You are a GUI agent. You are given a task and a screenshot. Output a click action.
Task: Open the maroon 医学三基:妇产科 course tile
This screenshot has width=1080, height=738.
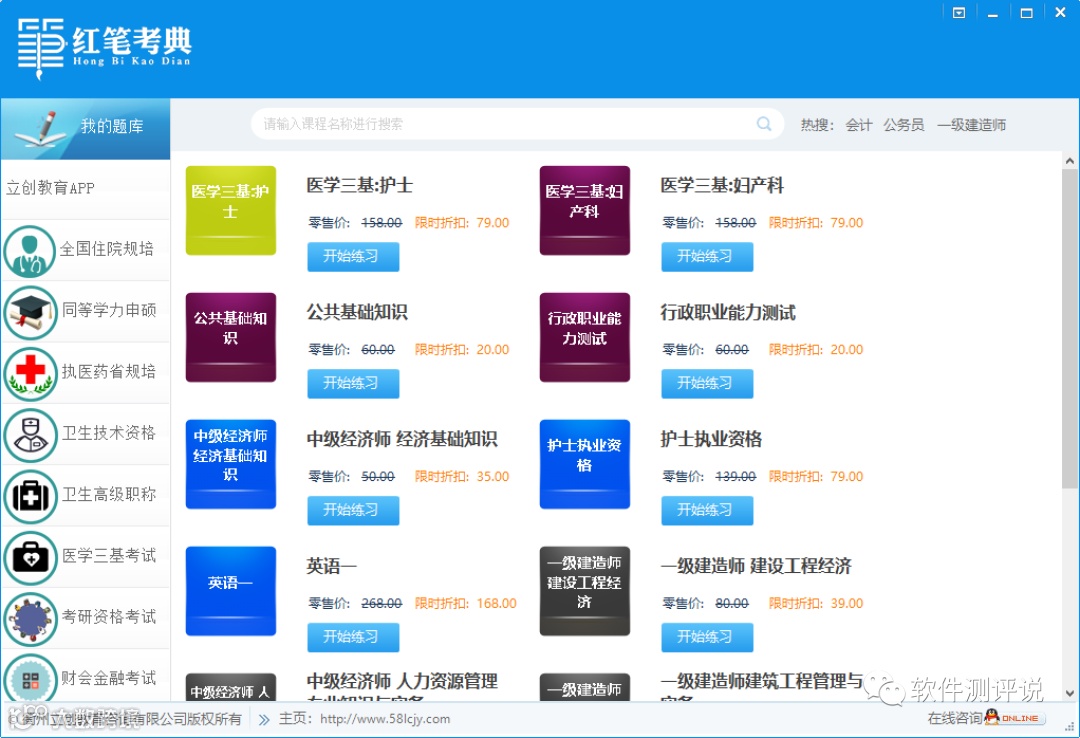pyautogui.click(x=585, y=210)
